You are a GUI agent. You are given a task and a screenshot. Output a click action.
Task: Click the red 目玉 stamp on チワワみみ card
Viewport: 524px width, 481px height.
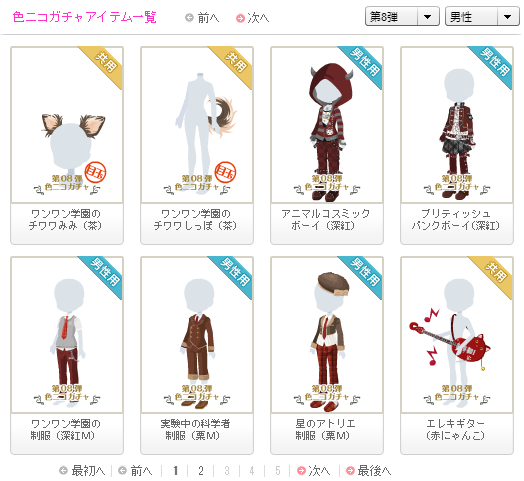(x=95, y=172)
